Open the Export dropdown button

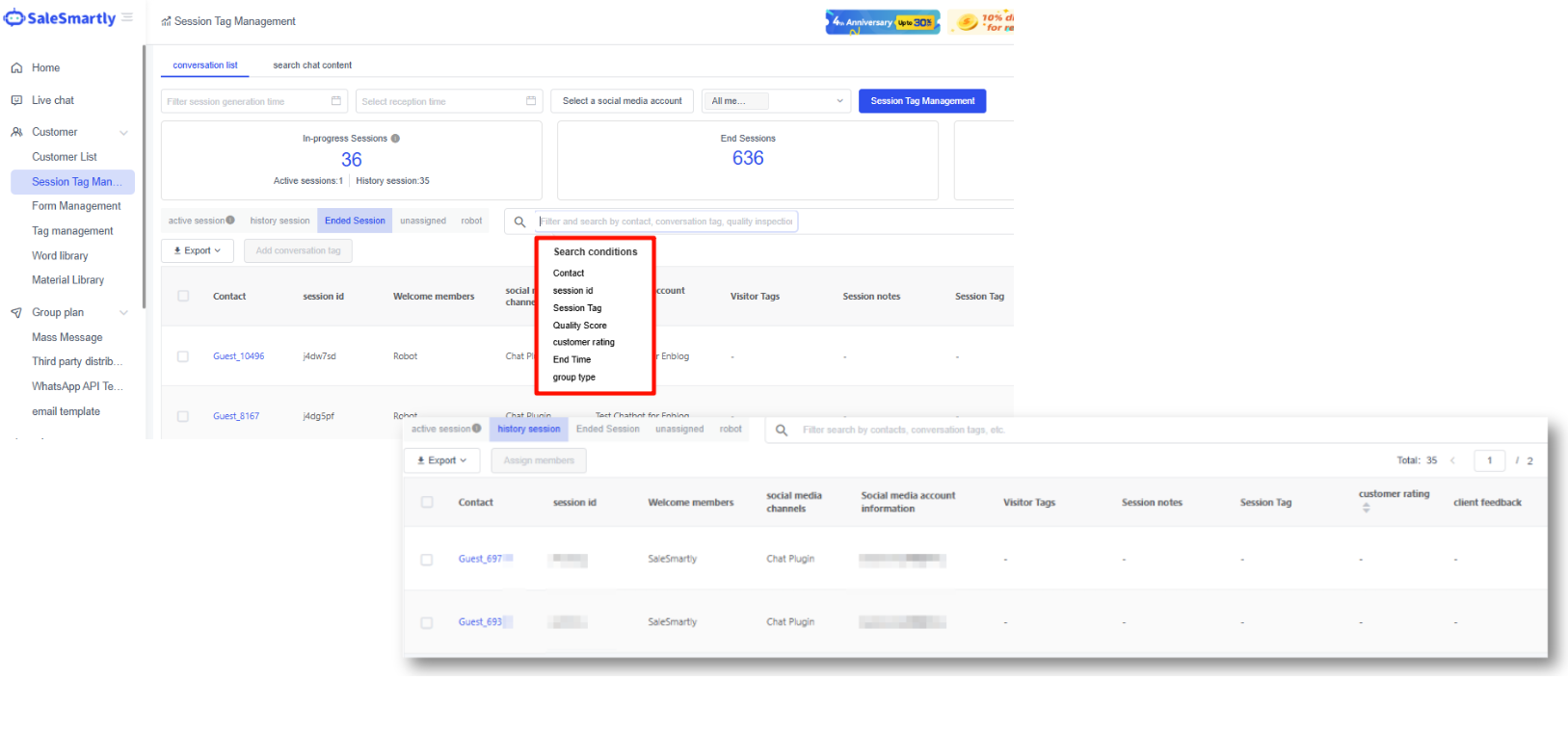tap(198, 250)
